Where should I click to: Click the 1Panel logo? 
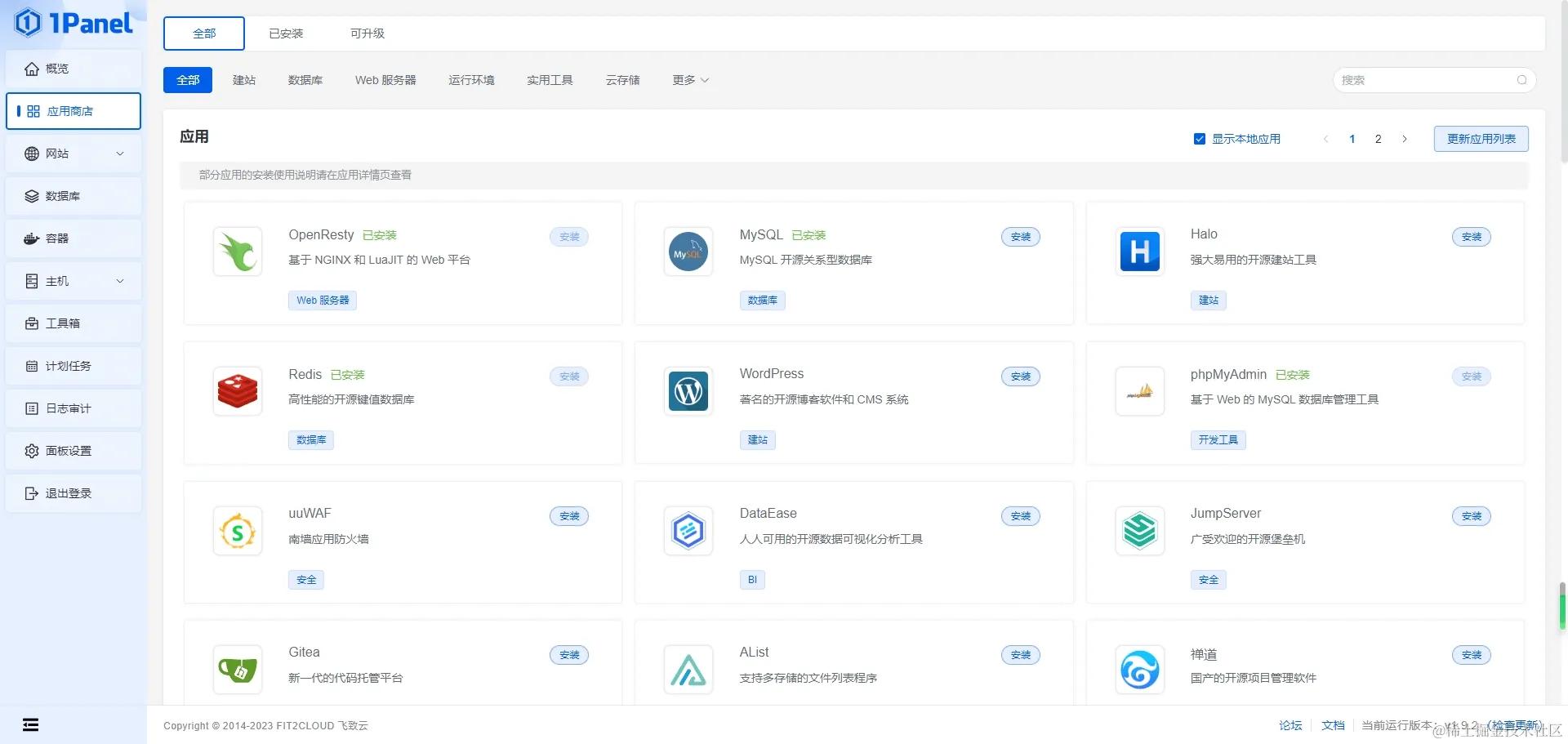[73, 23]
